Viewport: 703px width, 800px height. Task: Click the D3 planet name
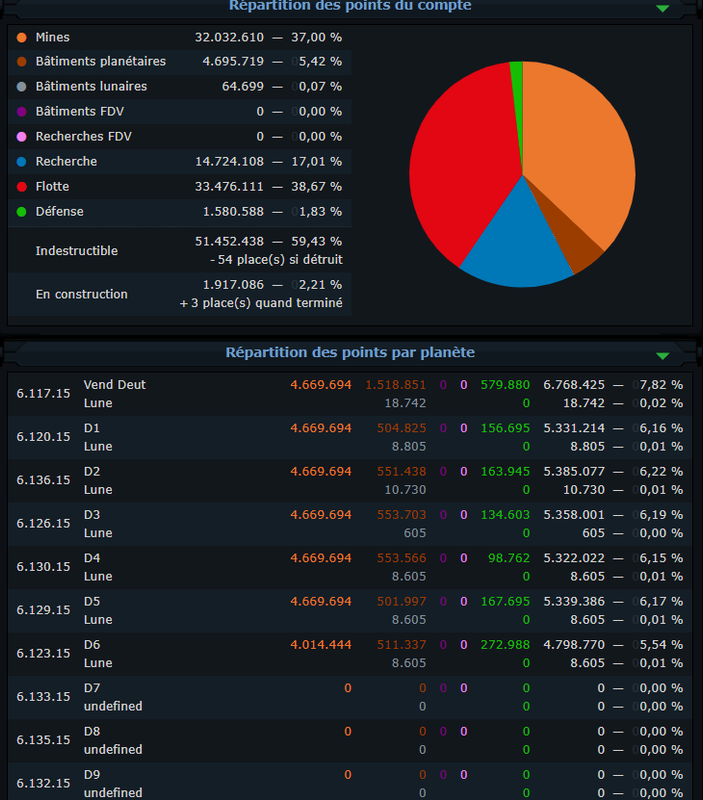pos(92,515)
